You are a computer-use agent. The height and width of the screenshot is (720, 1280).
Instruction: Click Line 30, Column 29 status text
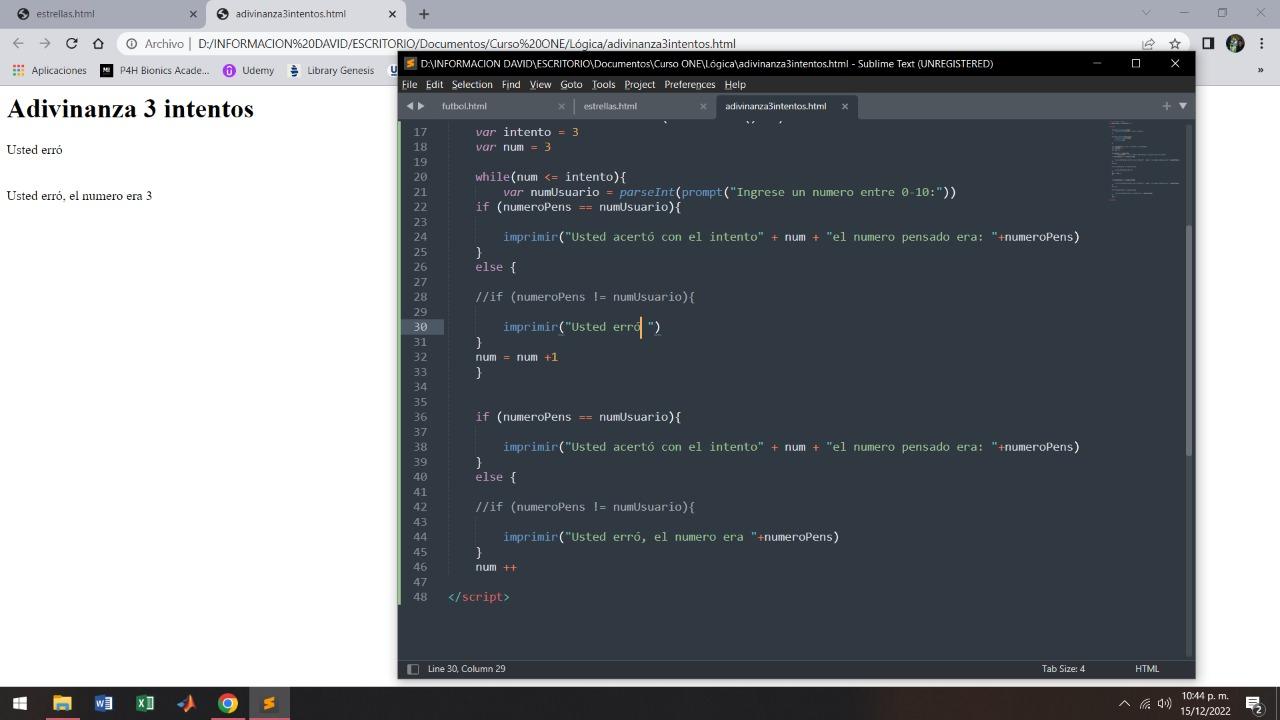pyautogui.click(x=467, y=669)
